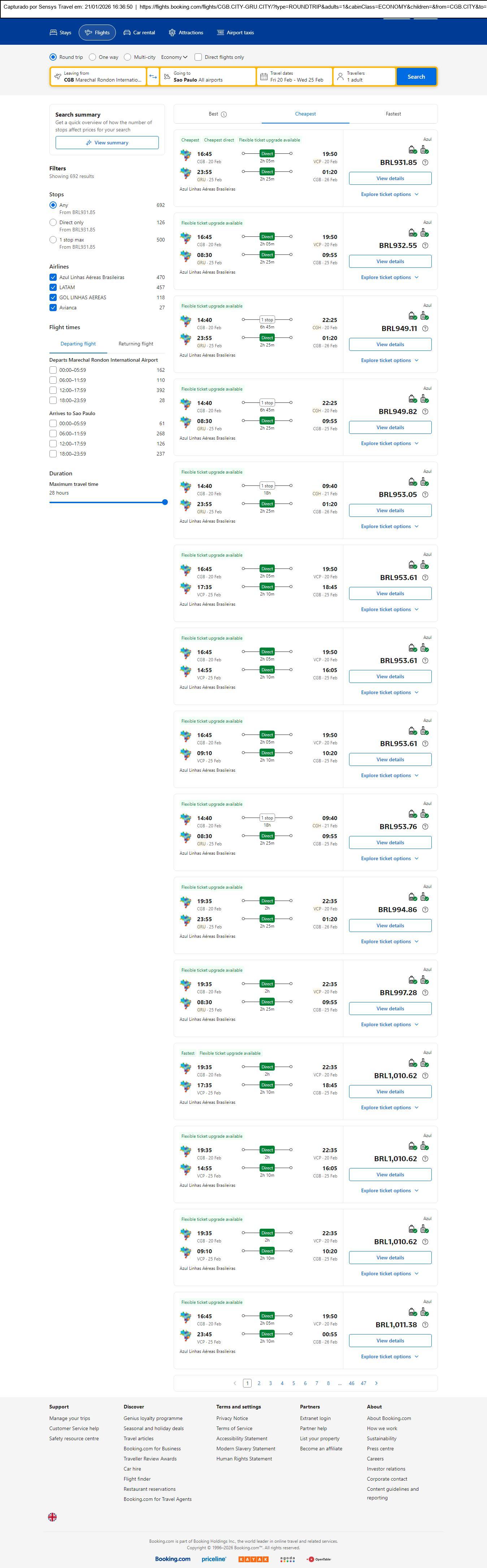This screenshot has width=487, height=1568.
Task: Open the Economy cabin class dropdown
Action: point(174,57)
